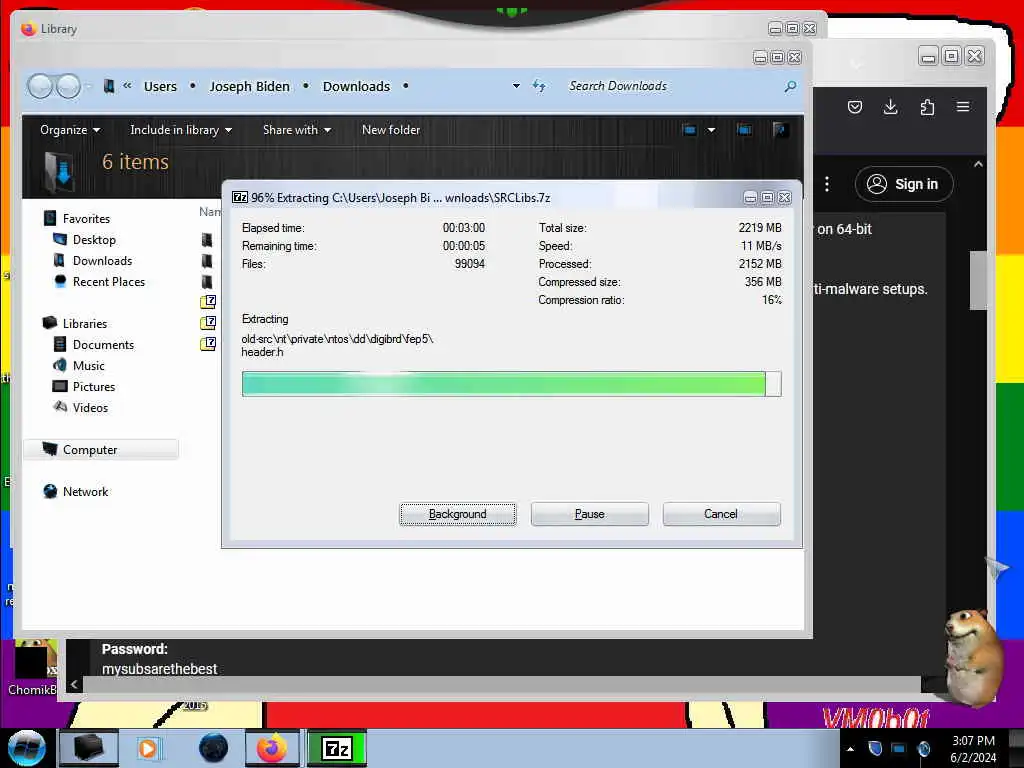The image size is (1024, 768).
Task: Click the Name column header
Action: (210, 212)
